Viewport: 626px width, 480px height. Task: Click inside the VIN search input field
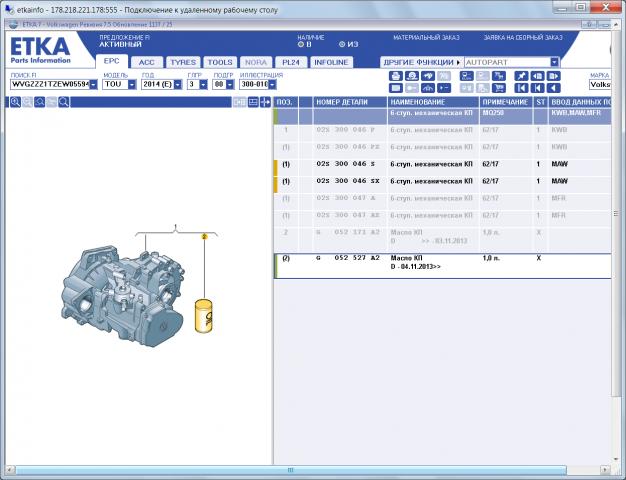[x=50, y=84]
